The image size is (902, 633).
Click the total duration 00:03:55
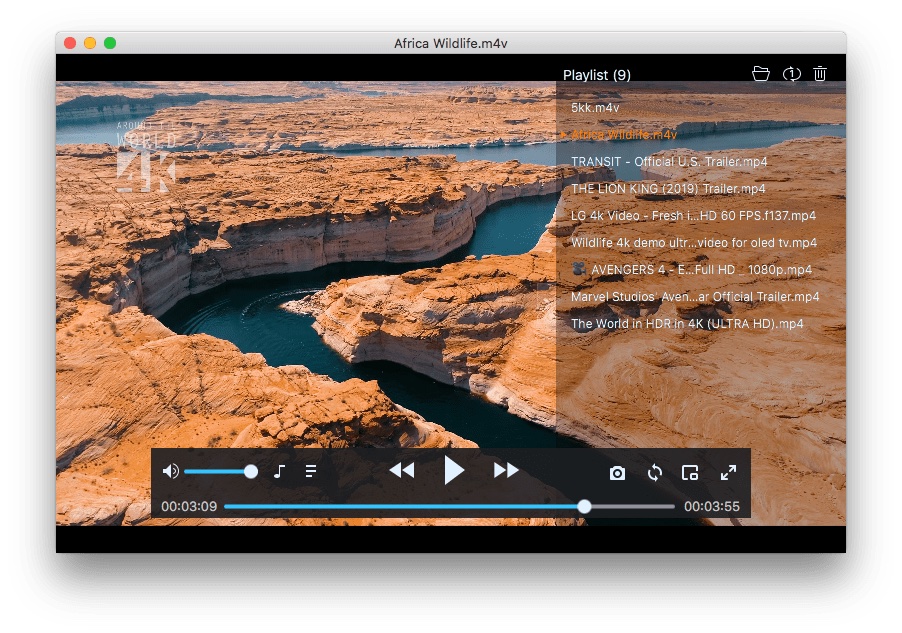(712, 506)
